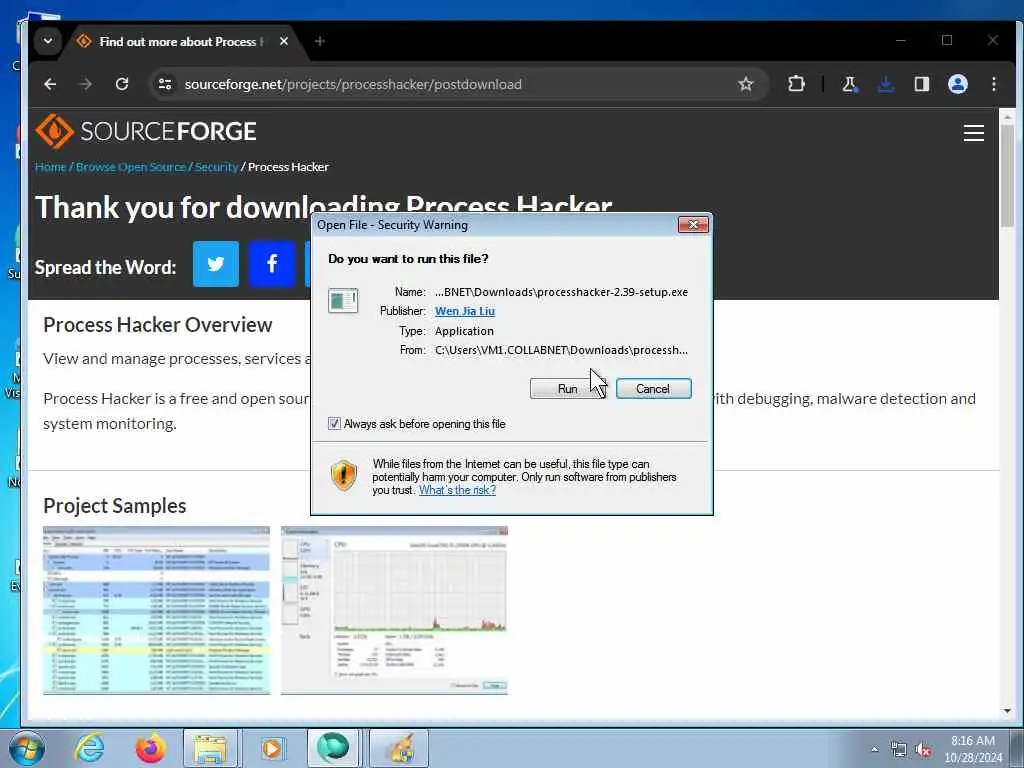Image resolution: width=1024 pixels, height=768 pixels.
Task: Click the green round taskbar application icon
Action: point(333,748)
